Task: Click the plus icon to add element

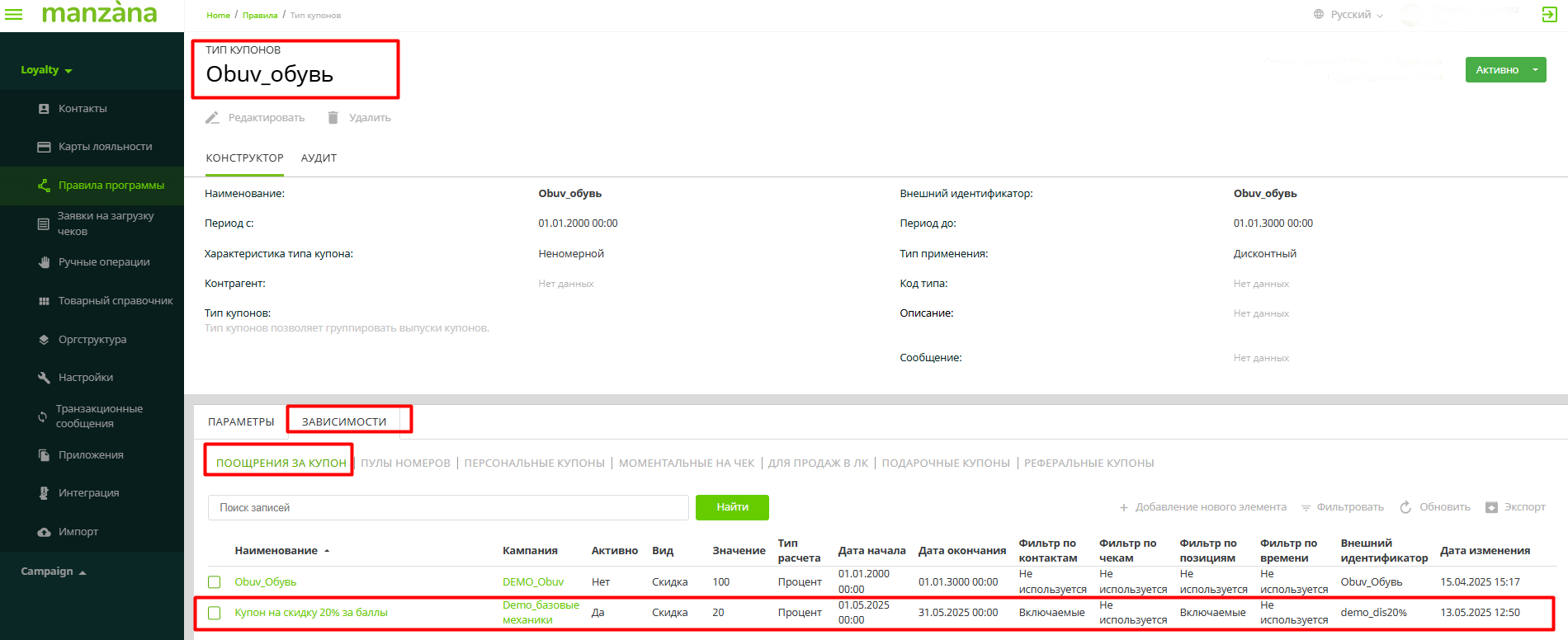Action: coord(1123,507)
